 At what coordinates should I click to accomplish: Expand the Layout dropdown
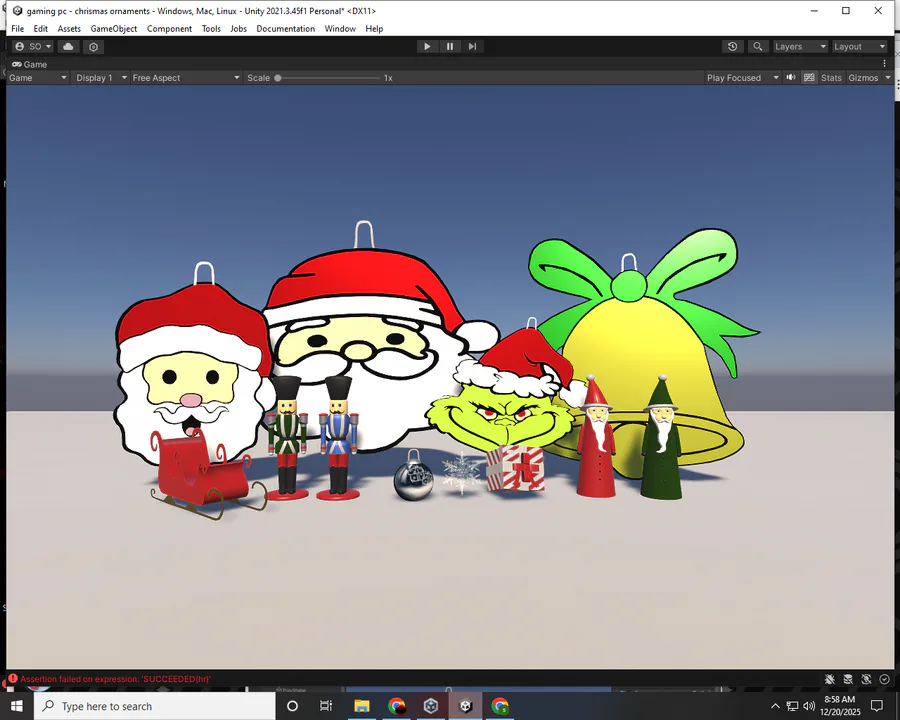point(859,47)
